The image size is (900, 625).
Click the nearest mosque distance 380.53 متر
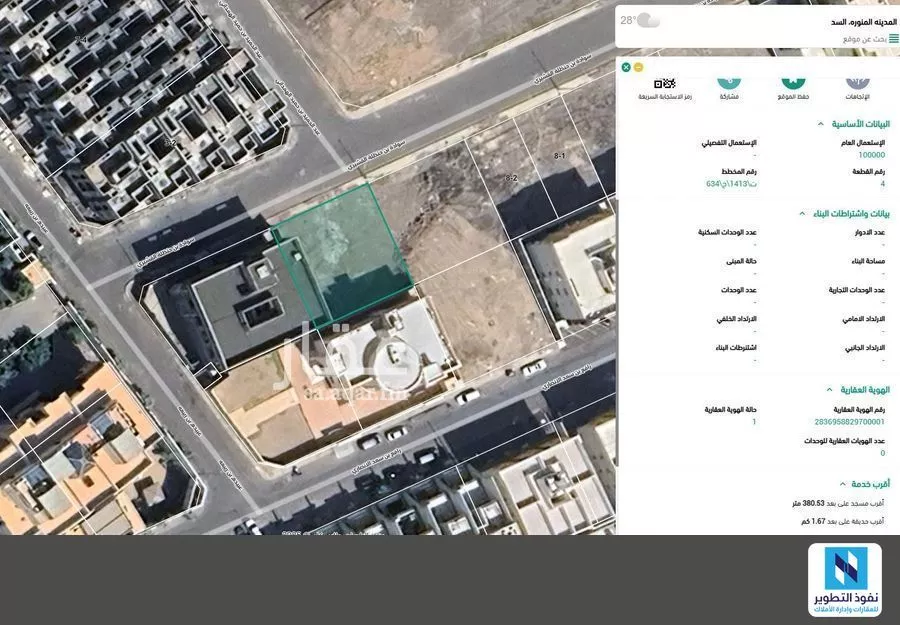[838, 504]
